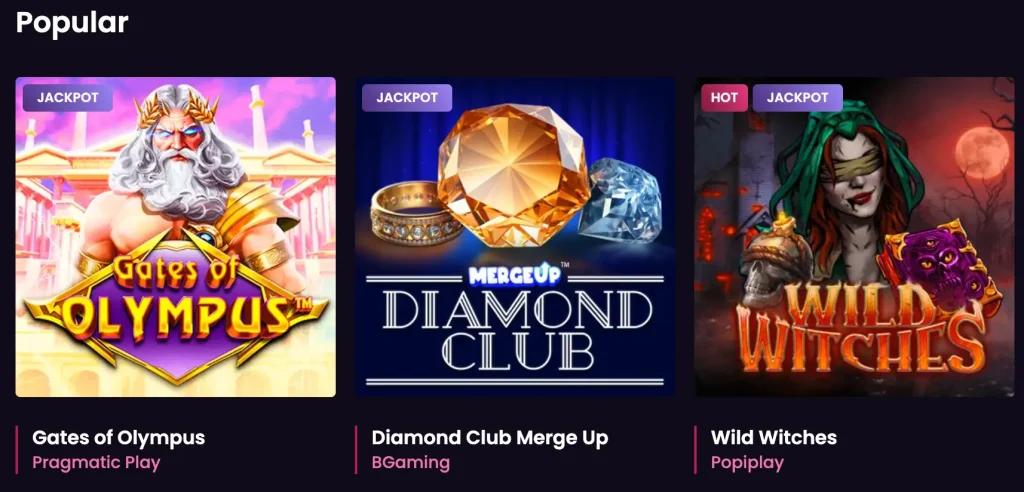Open the Popiplay provider link

pos(747,463)
